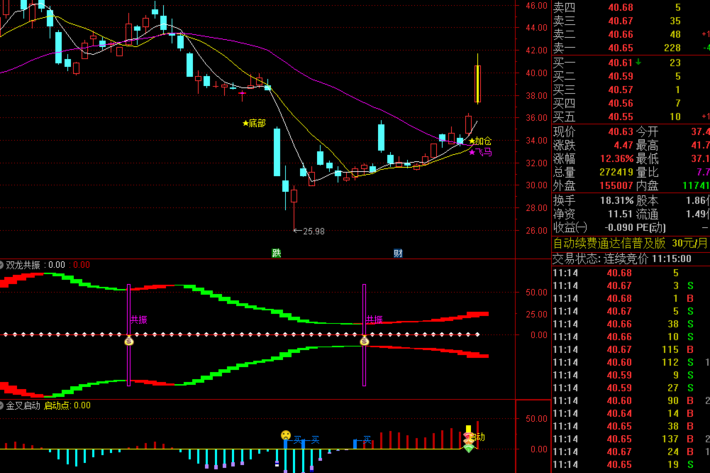Click the purple 飞马 star marker
The width and height of the screenshot is (710, 473).
click(480, 153)
